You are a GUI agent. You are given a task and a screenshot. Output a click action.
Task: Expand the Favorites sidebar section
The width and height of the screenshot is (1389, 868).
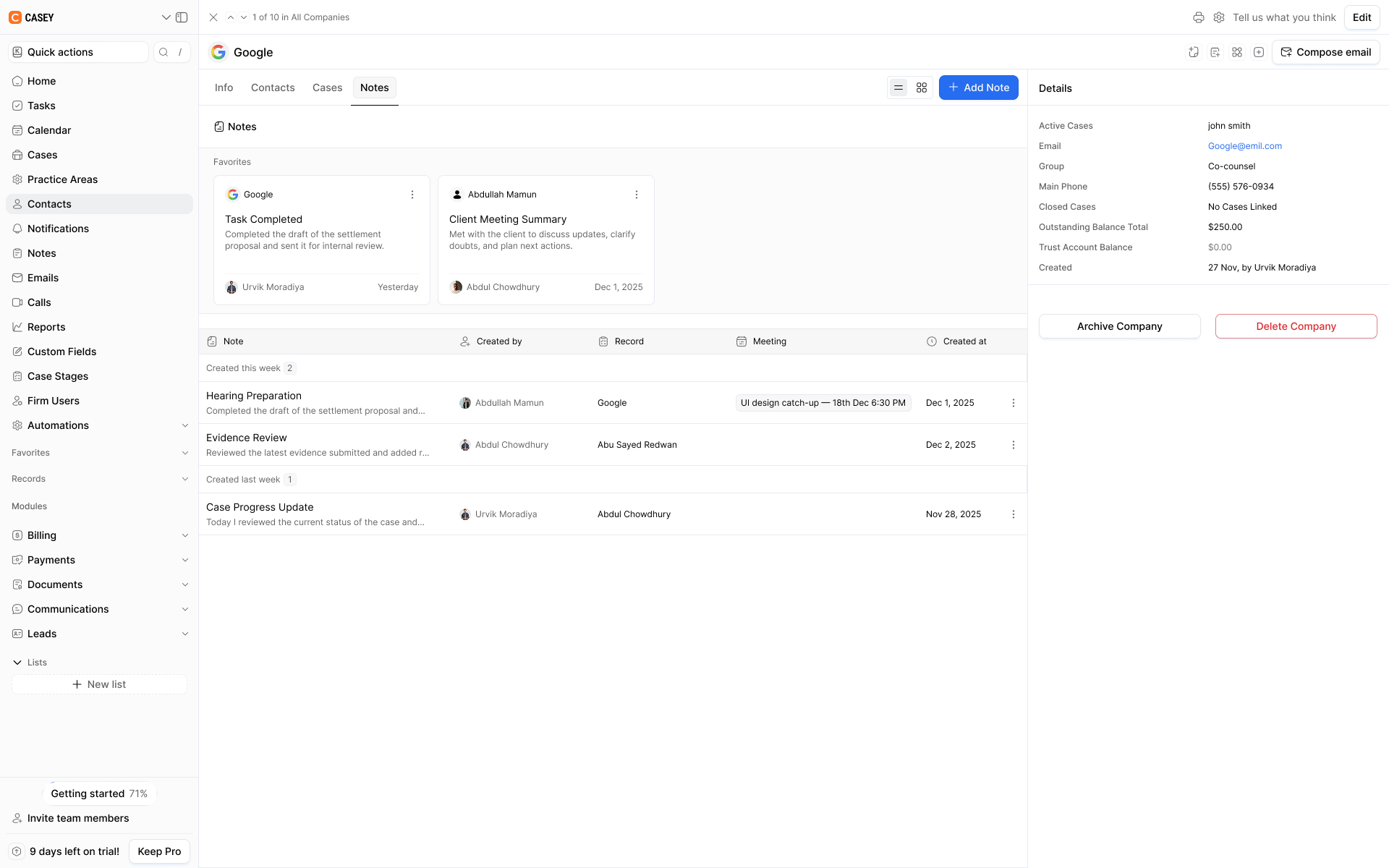tap(185, 453)
